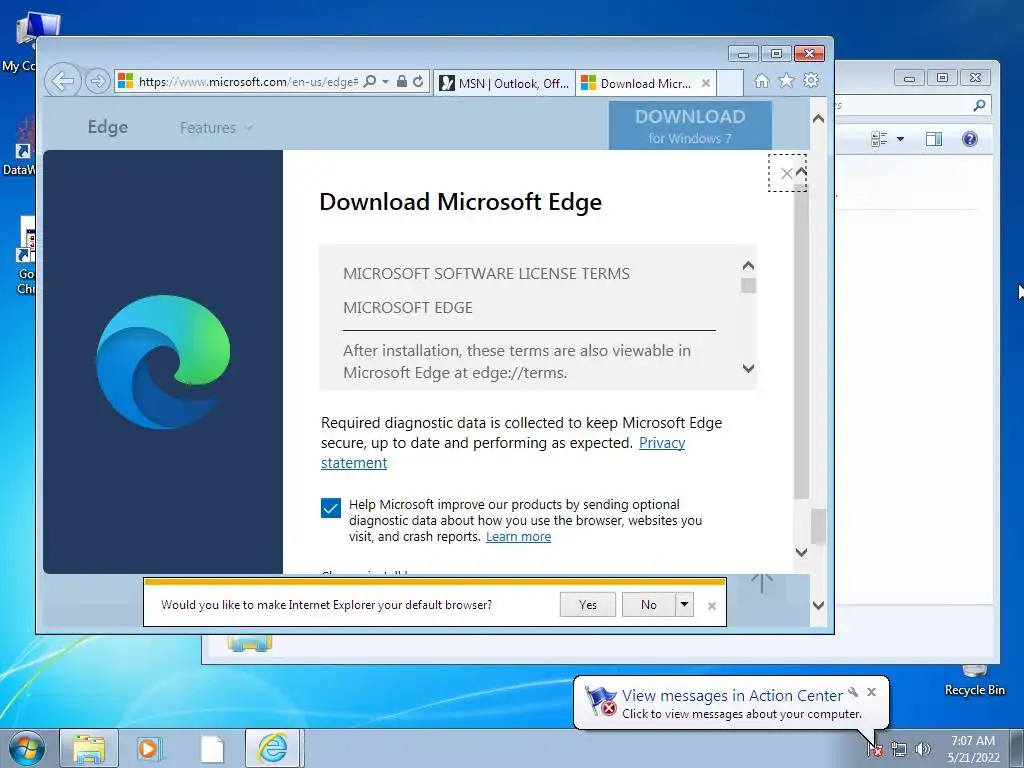Image resolution: width=1024 pixels, height=768 pixels.
Task: Open the dropdown arrow beside No
Action: pyautogui.click(x=684, y=605)
